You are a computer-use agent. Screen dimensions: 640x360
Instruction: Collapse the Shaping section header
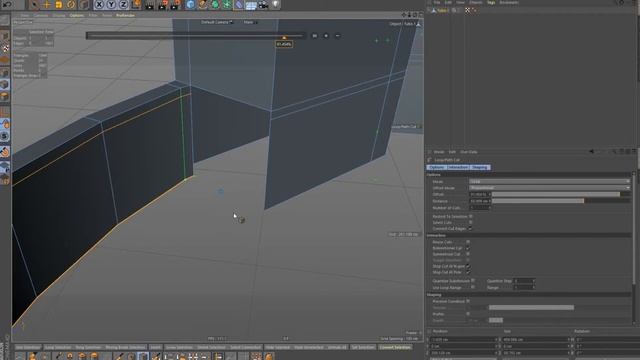click(529, 295)
